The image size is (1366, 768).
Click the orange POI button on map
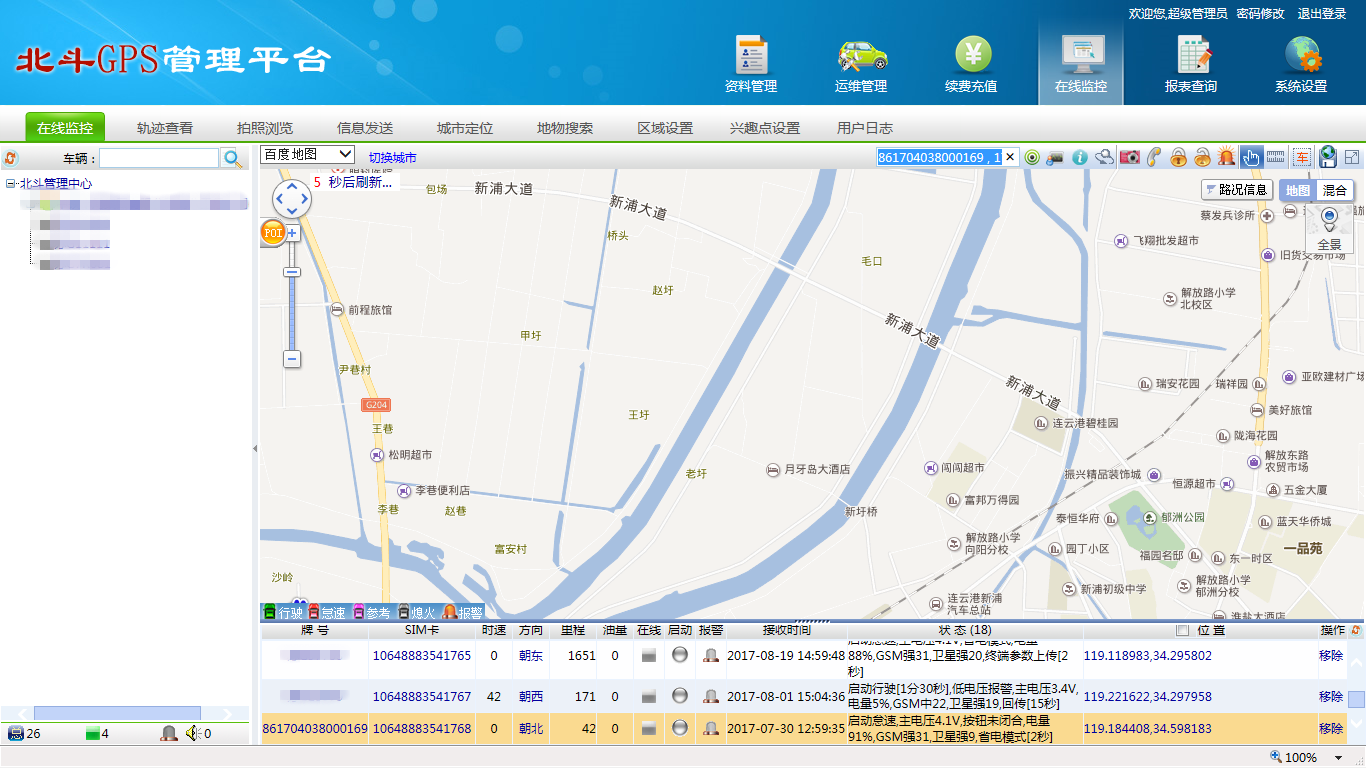click(272, 233)
